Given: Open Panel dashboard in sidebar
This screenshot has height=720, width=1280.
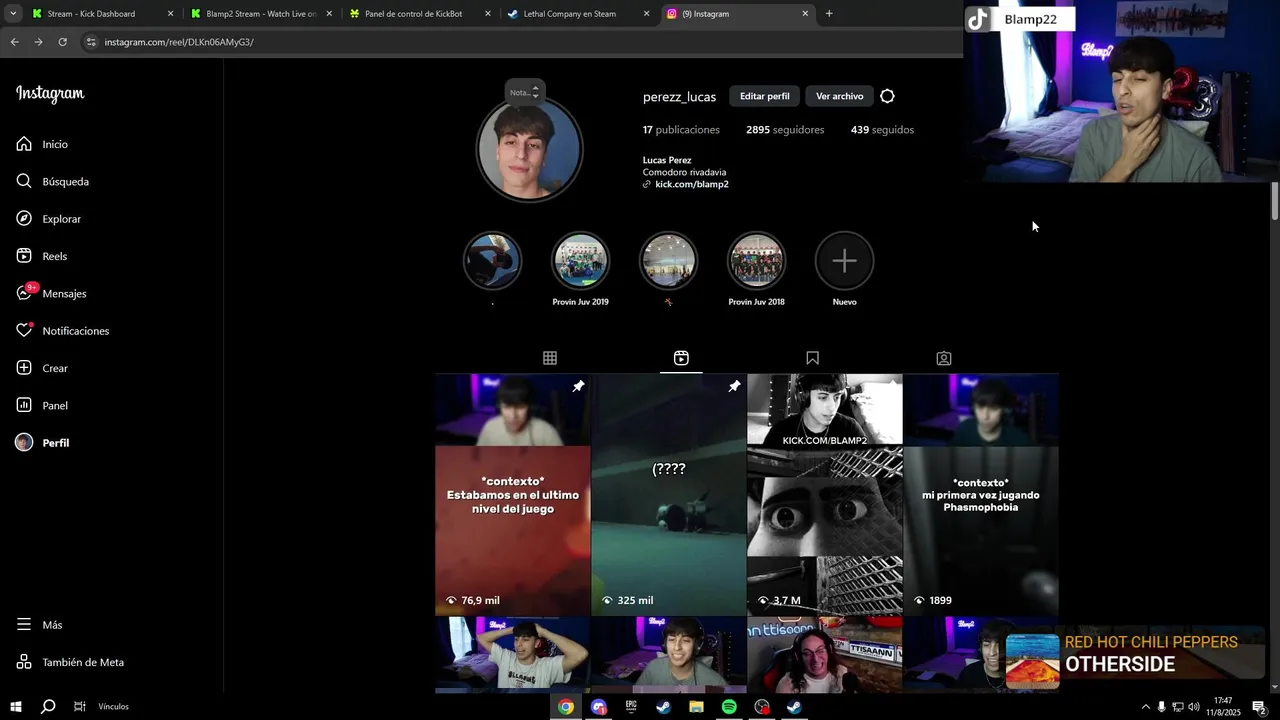Looking at the screenshot, I should (42, 405).
